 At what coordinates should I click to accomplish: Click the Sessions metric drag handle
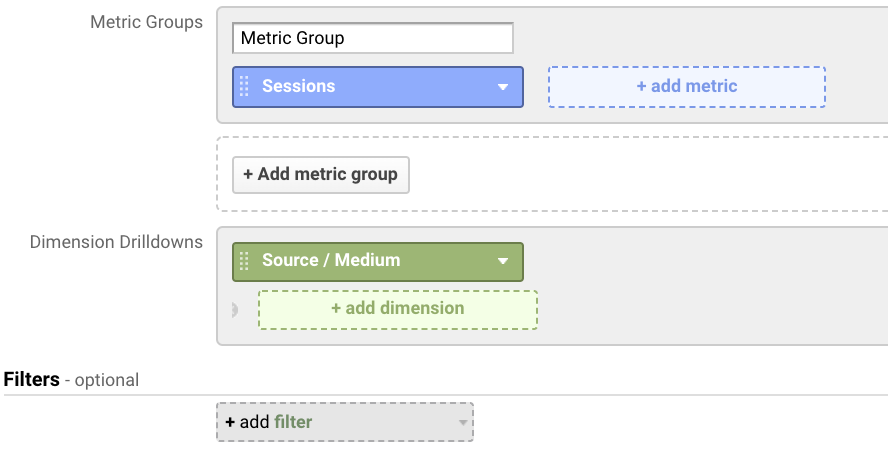244,87
